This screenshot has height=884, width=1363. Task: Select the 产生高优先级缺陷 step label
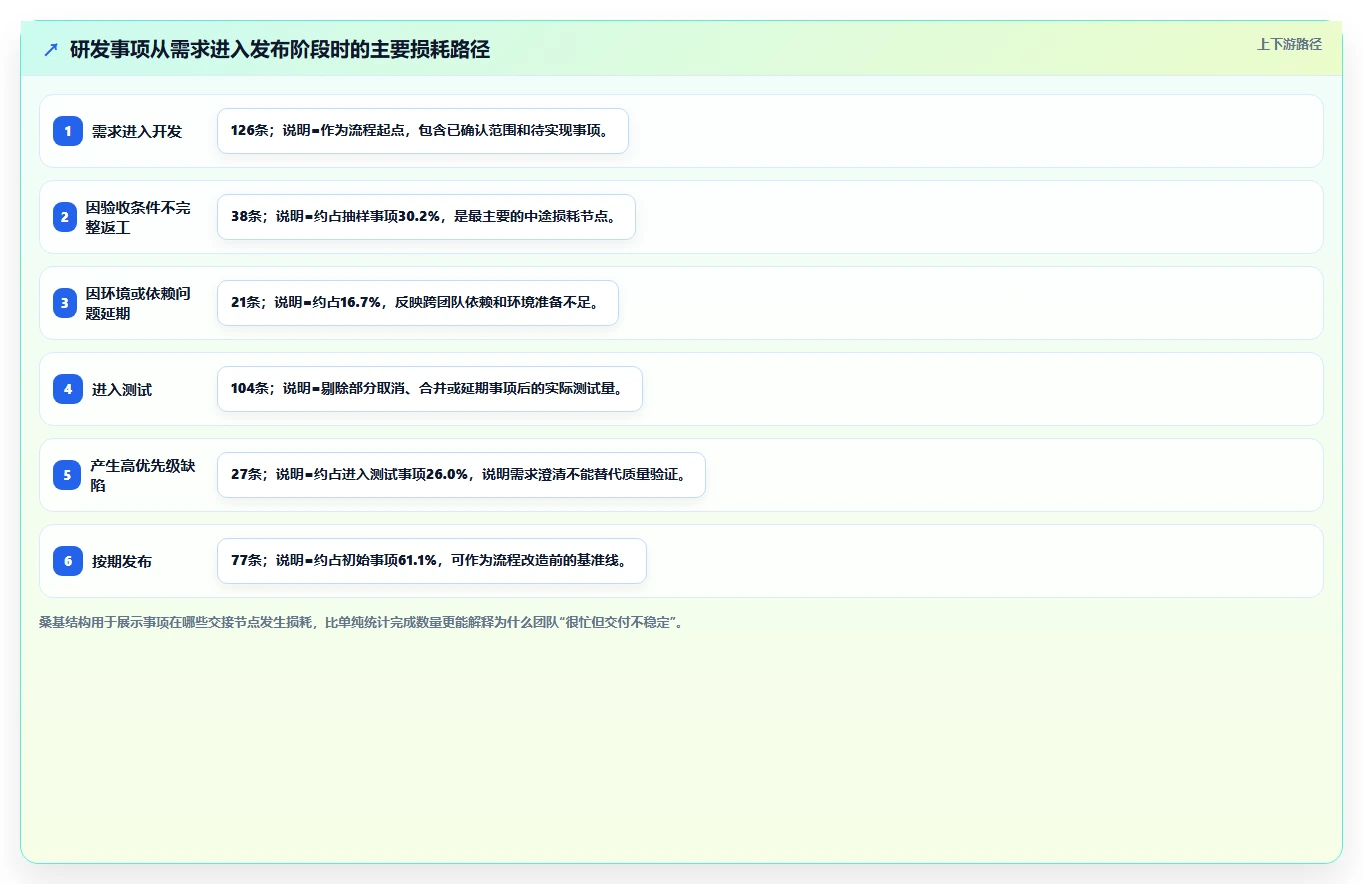point(143,475)
